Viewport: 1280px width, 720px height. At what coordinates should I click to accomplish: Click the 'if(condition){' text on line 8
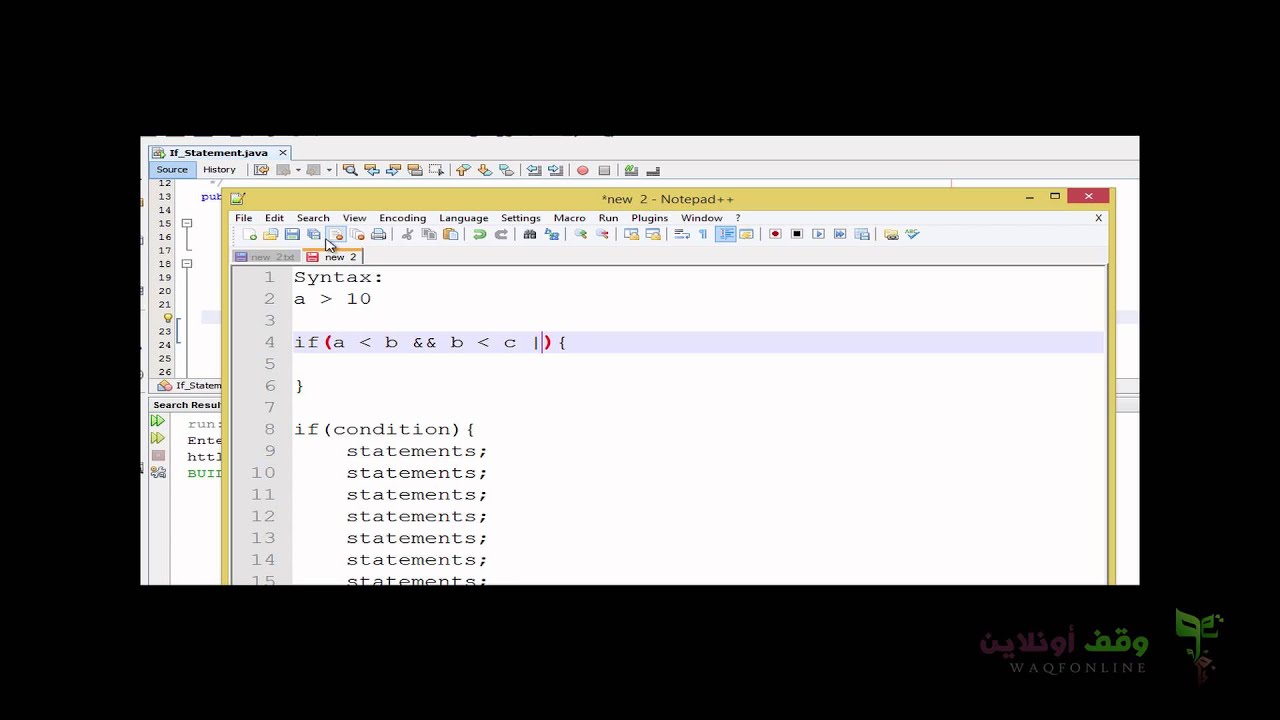pyautogui.click(x=384, y=429)
